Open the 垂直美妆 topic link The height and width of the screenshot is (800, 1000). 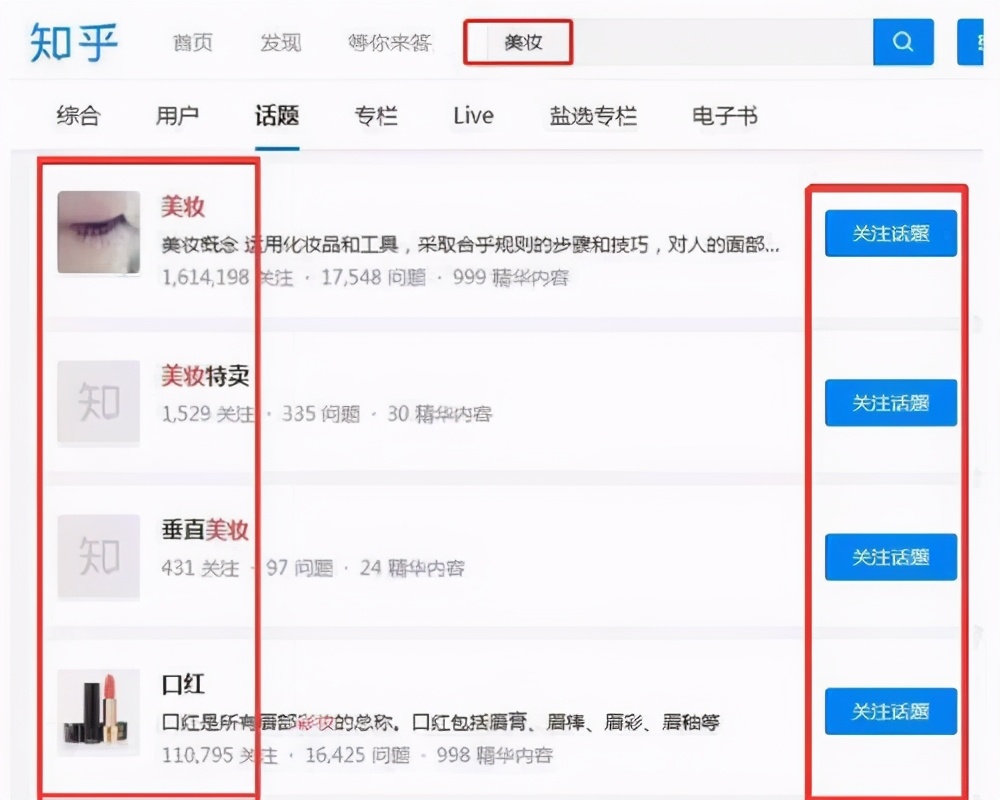tap(205, 530)
